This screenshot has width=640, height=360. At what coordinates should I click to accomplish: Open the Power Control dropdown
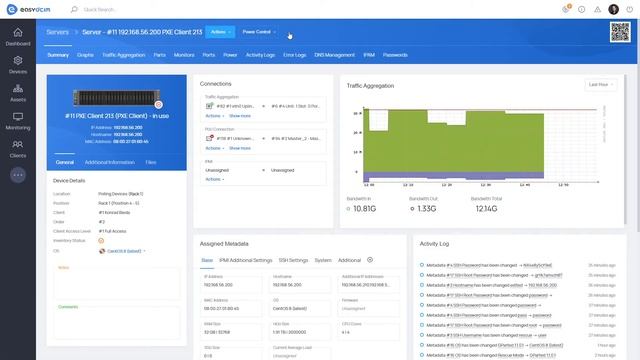[258, 32]
